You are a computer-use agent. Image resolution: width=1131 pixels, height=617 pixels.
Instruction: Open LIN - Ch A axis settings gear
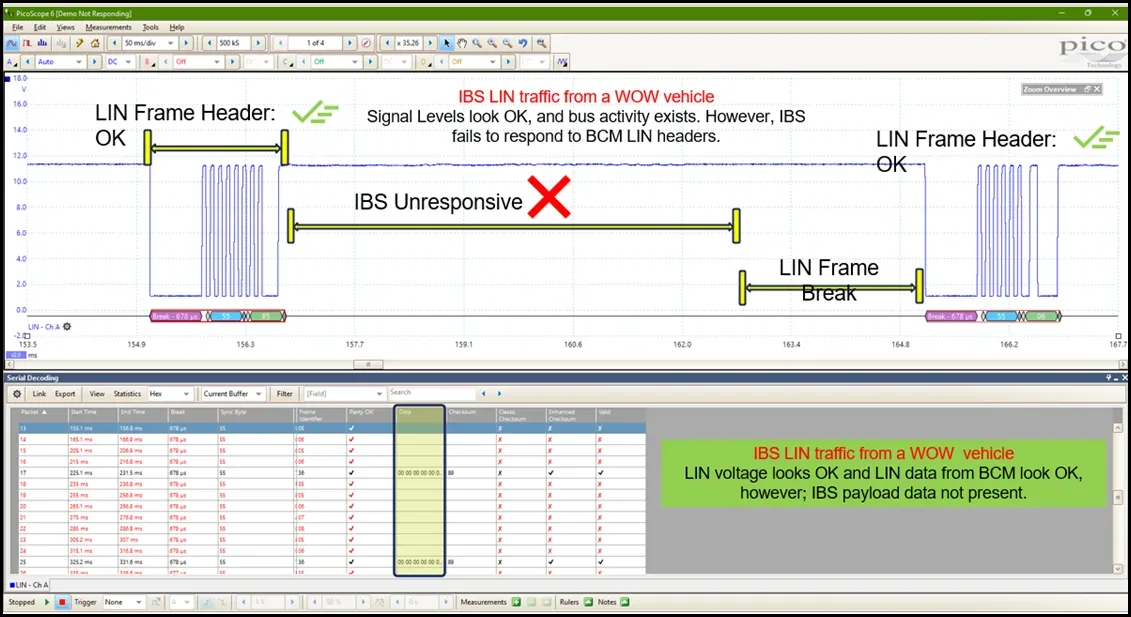coord(67,327)
